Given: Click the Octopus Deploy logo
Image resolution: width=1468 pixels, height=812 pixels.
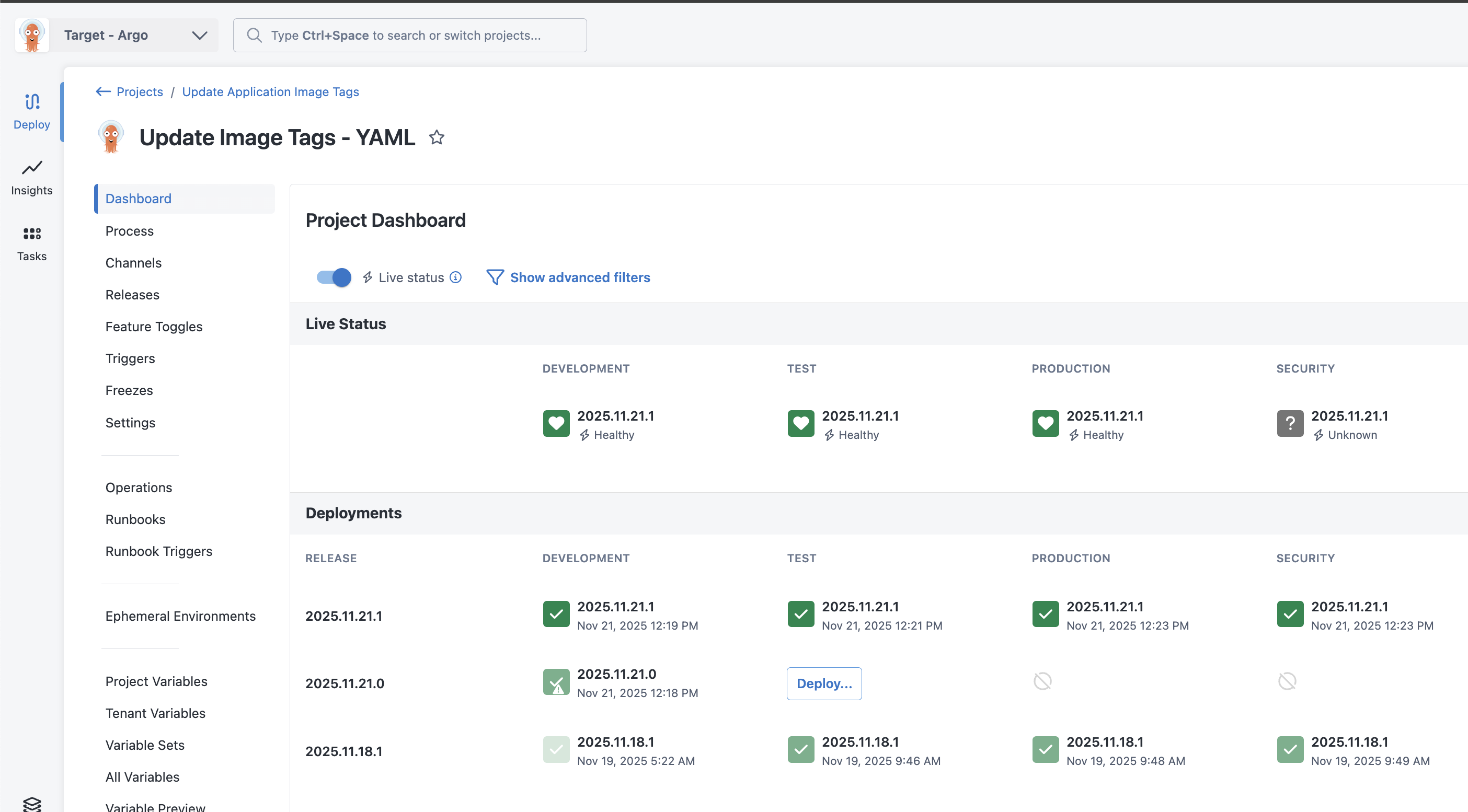Looking at the screenshot, I should [31, 34].
